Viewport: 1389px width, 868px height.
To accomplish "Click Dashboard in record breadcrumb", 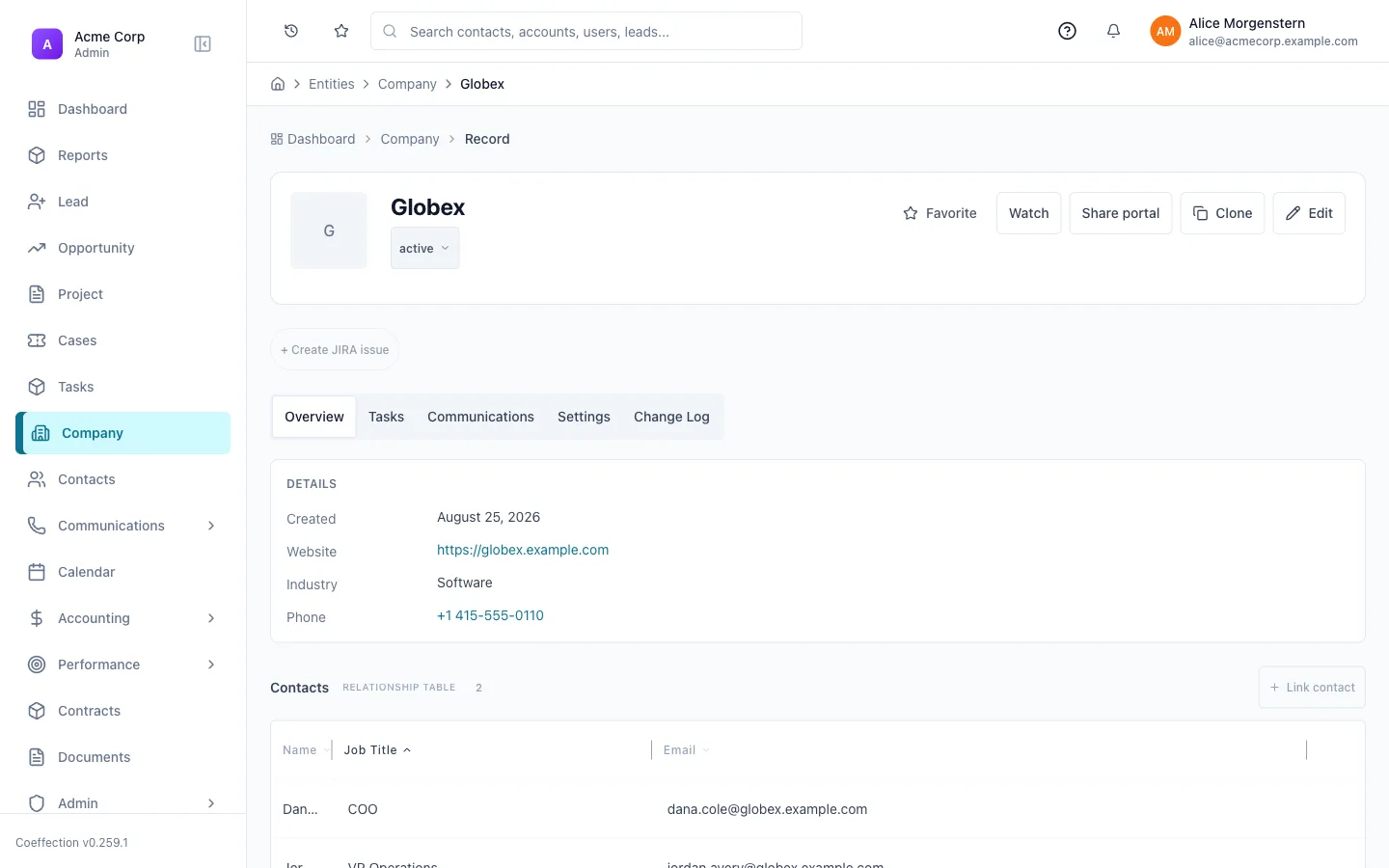I will coord(313,139).
